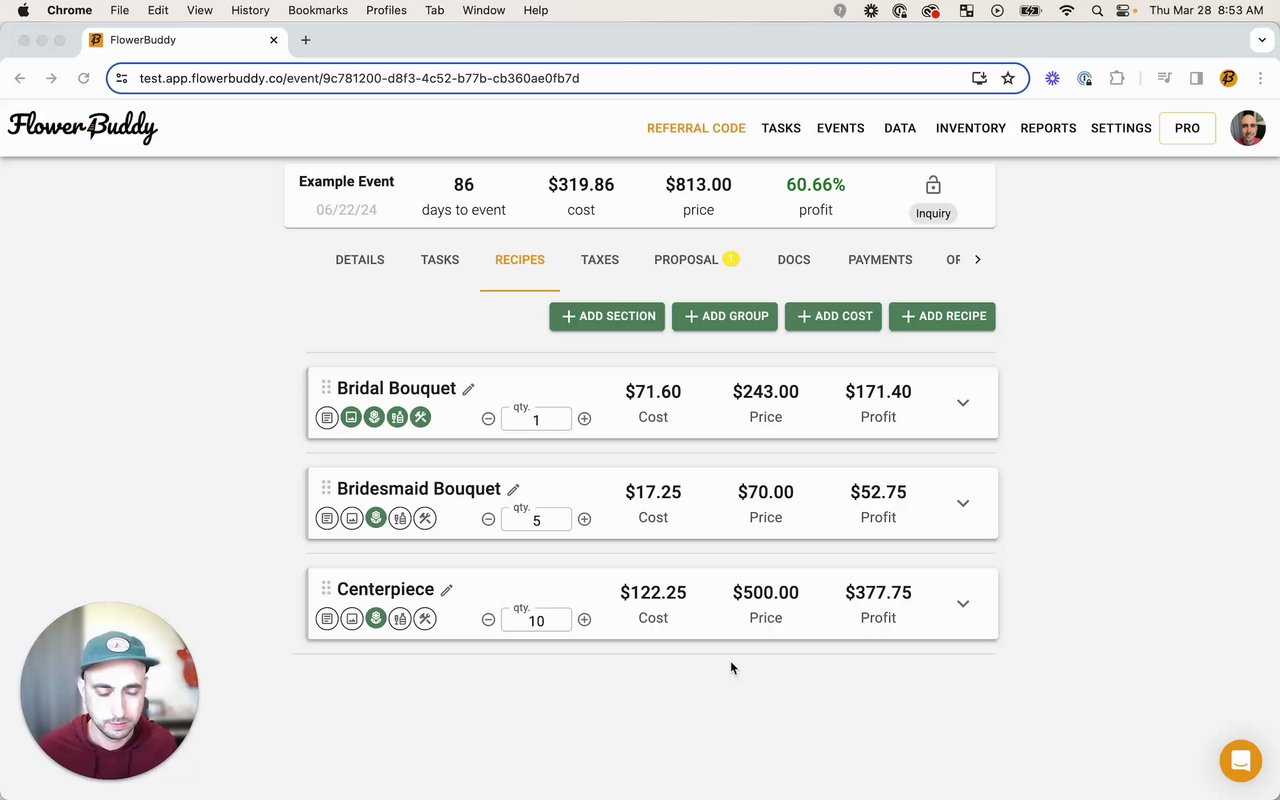Click the Bridal Bouquet qty field

(536, 419)
